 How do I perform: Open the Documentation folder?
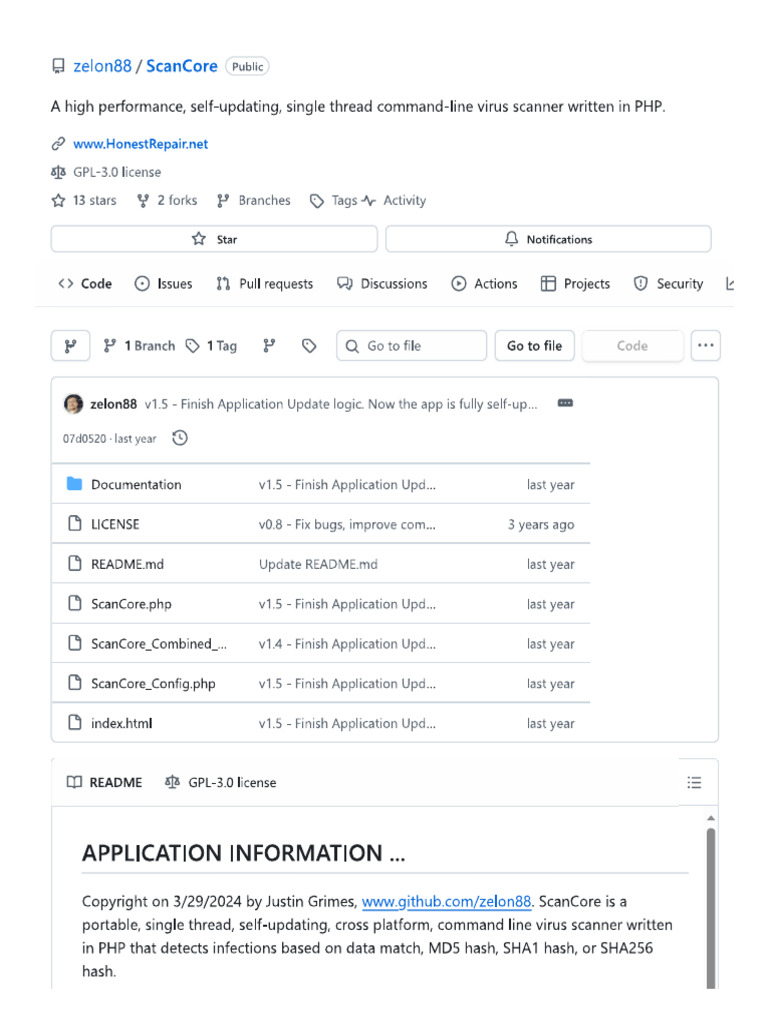point(136,485)
